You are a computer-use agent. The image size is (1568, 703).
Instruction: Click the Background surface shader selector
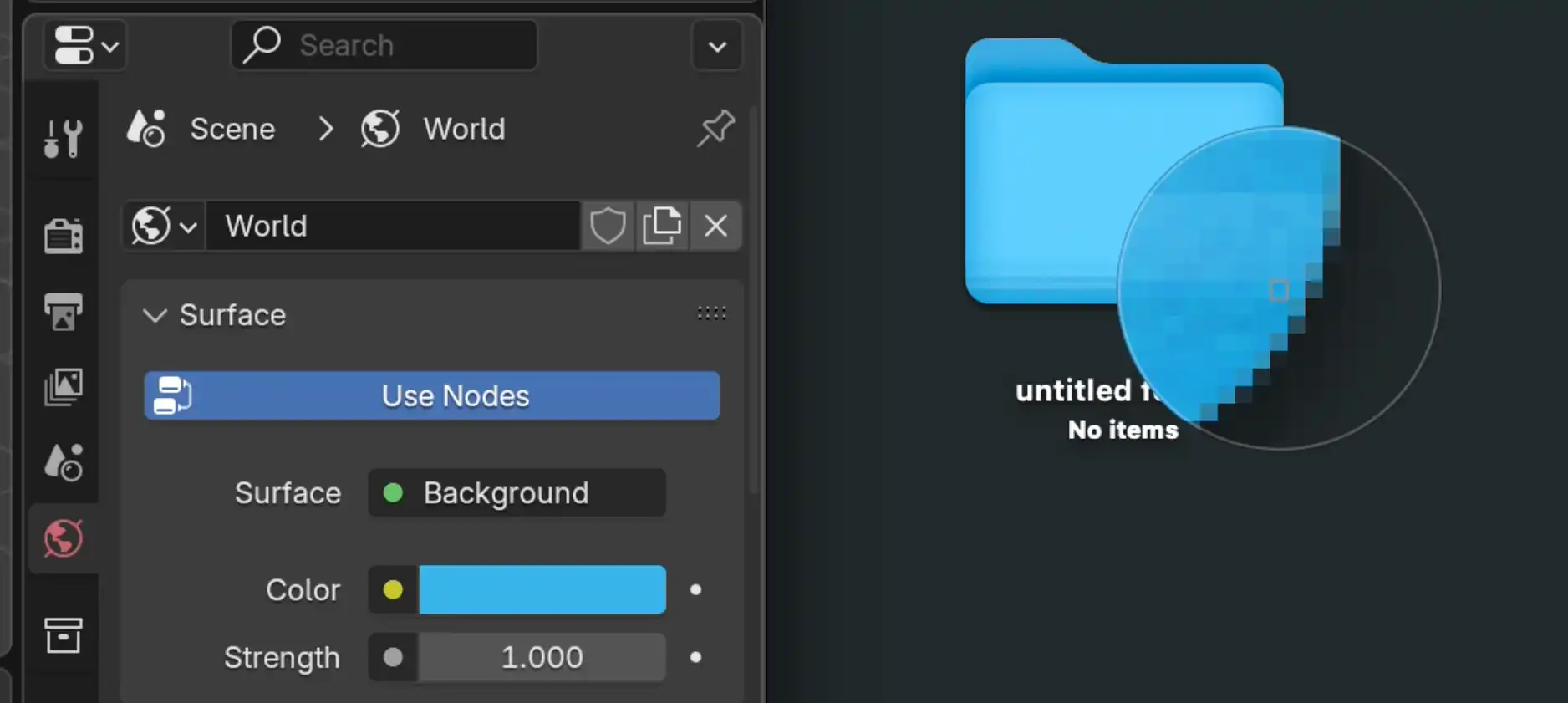click(517, 492)
